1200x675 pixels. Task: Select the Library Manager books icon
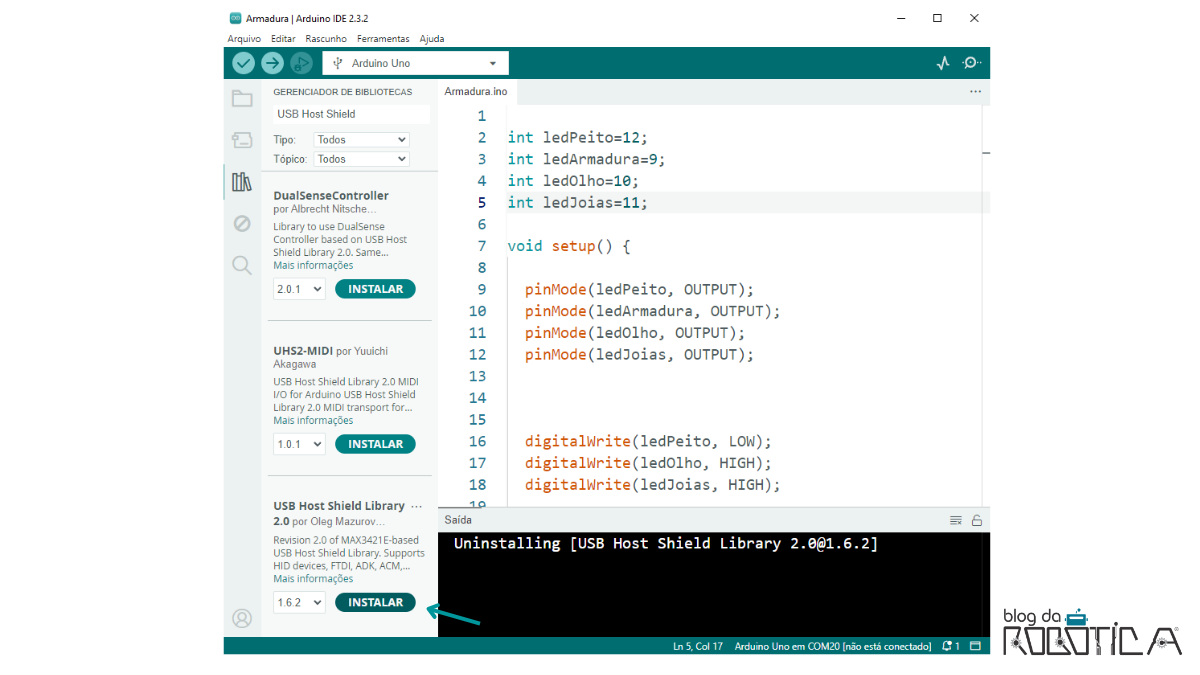coord(242,182)
